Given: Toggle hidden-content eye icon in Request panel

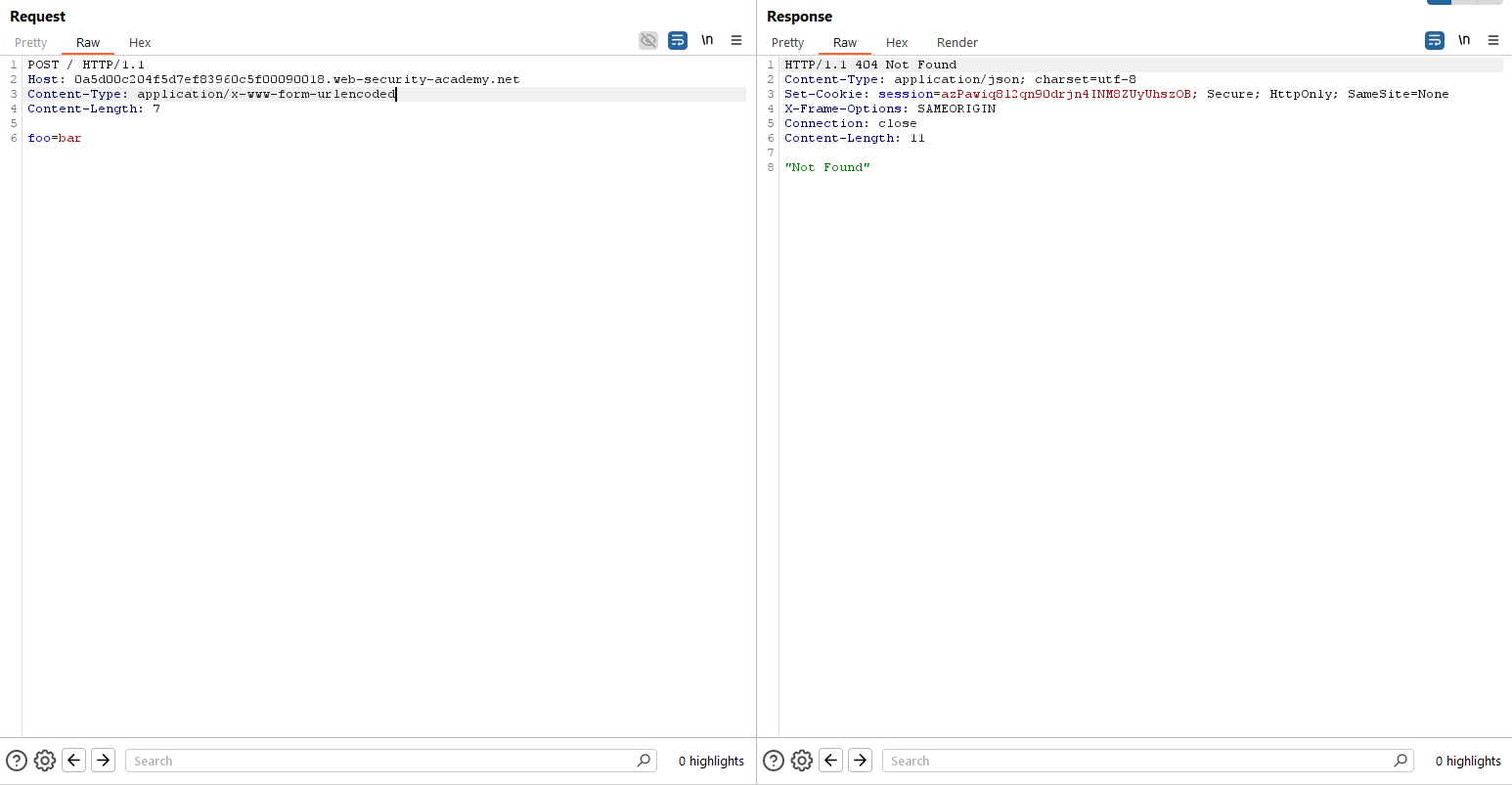Looking at the screenshot, I should point(648,40).
